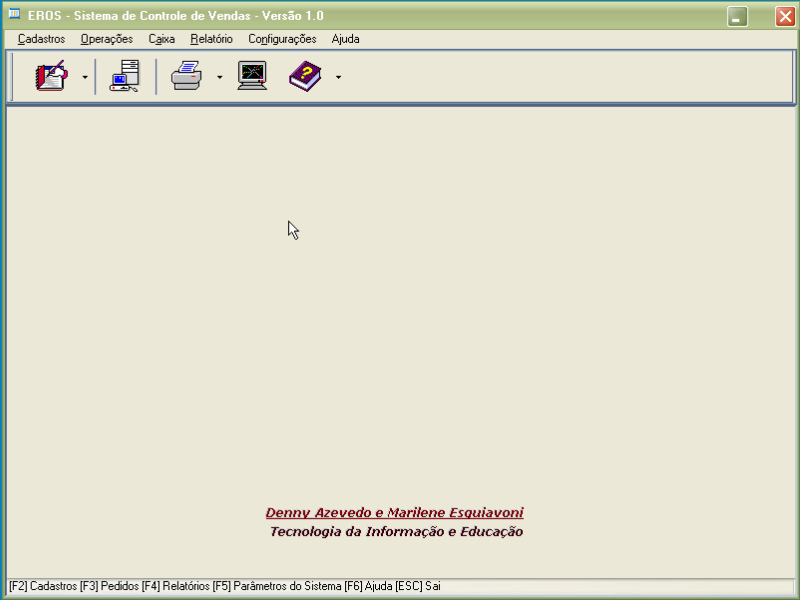
Task: Click the status bar shortcut keys text
Action: click(224, 586)
